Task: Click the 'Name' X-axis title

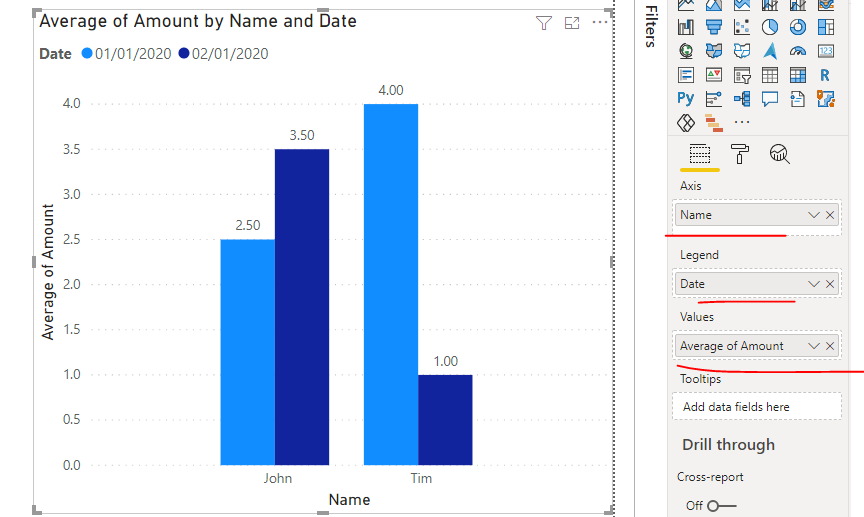Action: [349, 500]
